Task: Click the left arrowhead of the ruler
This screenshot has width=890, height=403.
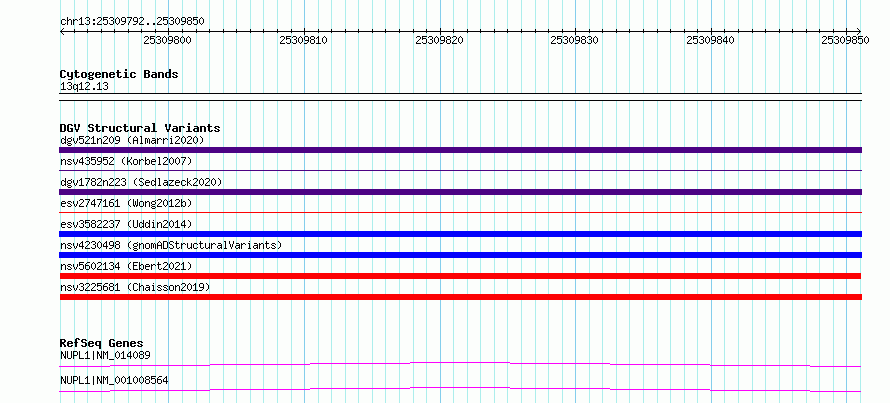Action: tap(62, 31)
